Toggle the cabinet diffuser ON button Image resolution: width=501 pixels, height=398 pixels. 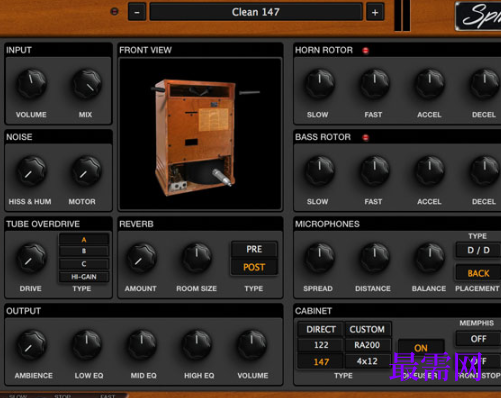coord(421,348)
